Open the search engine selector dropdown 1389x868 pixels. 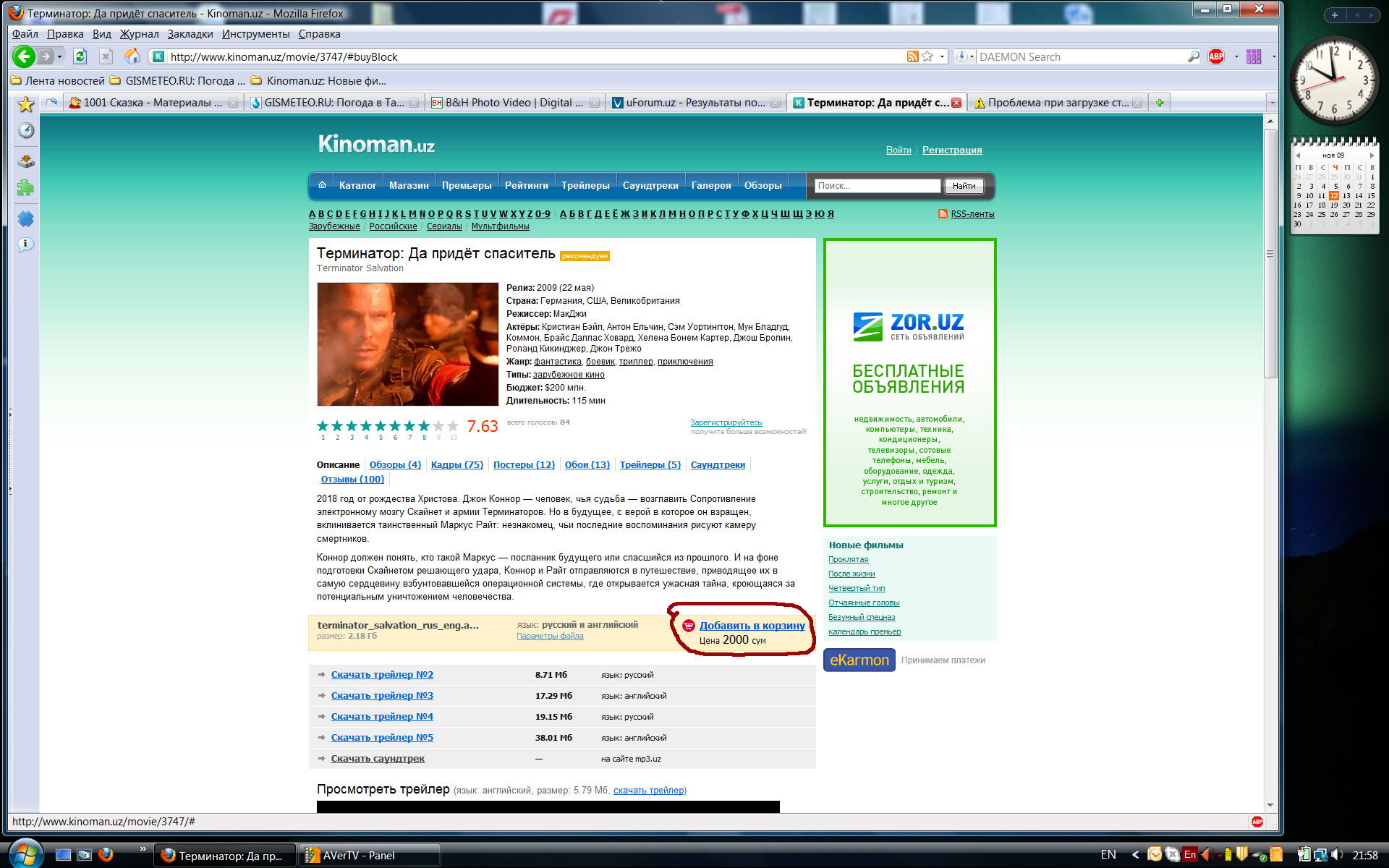click(x=964, y=56)
